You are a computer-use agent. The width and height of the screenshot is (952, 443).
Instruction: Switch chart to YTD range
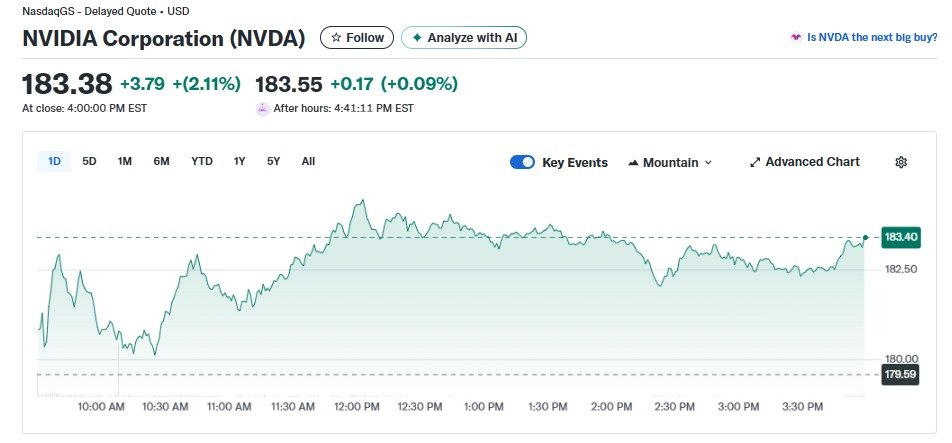202,161
